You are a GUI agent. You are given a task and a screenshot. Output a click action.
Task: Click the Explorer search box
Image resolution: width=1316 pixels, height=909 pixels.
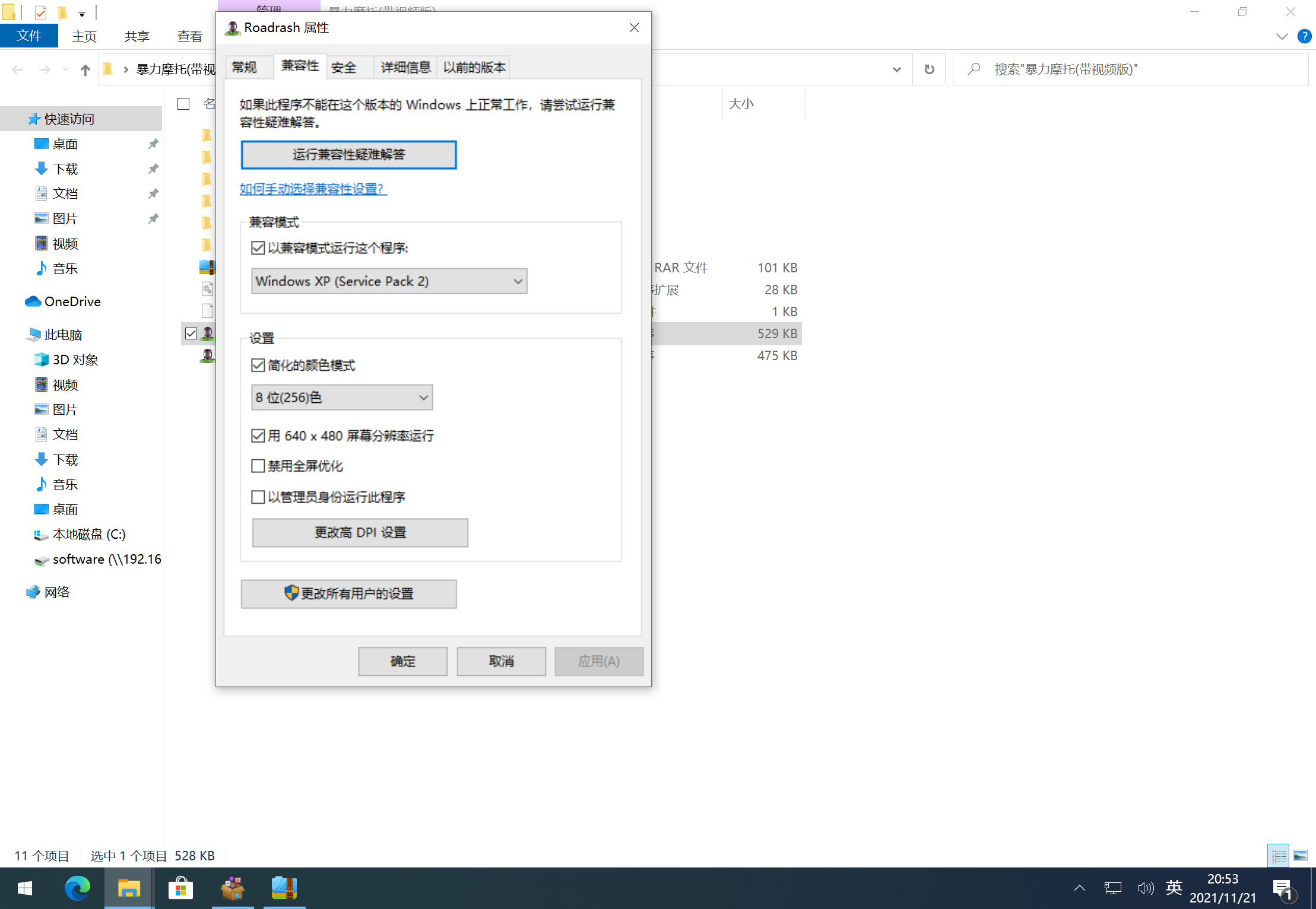coord(1130,69)
